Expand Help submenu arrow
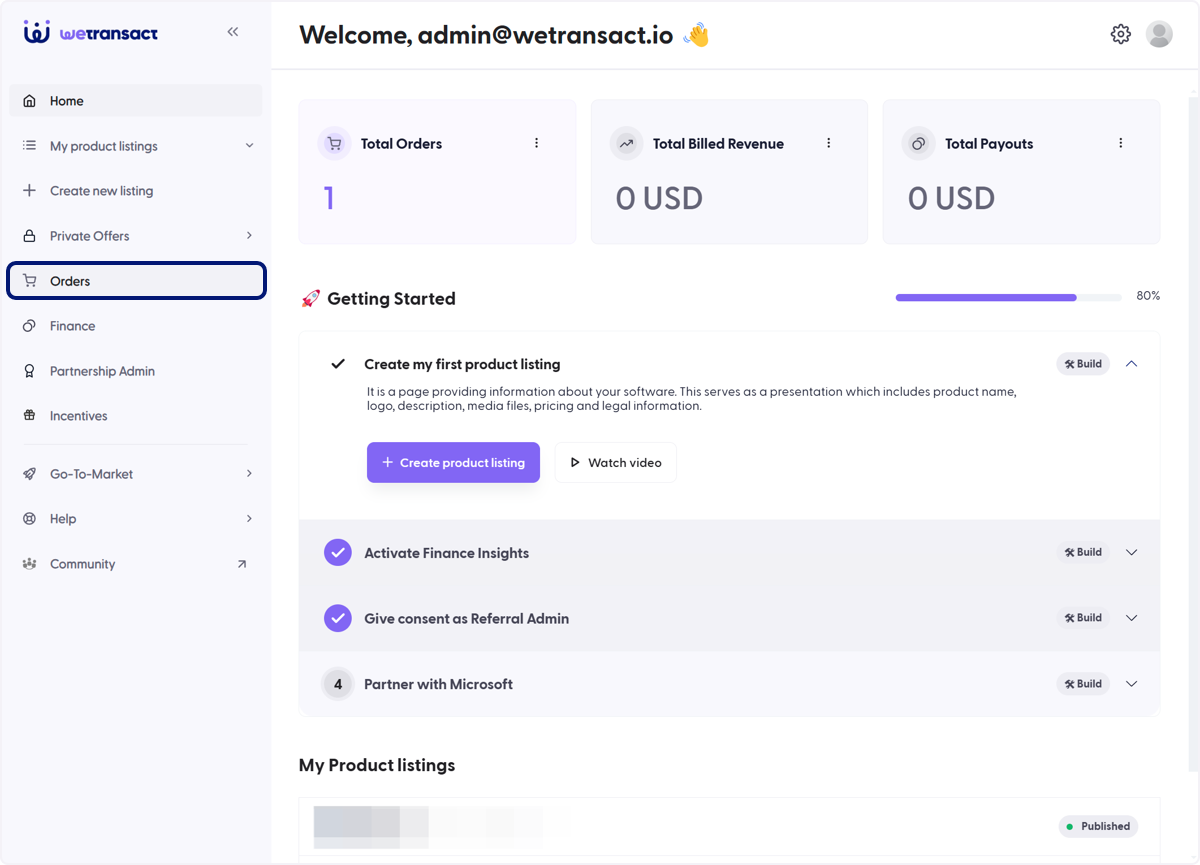Image resolution: width=1200 pixels, height=865 pixels. 249,519
